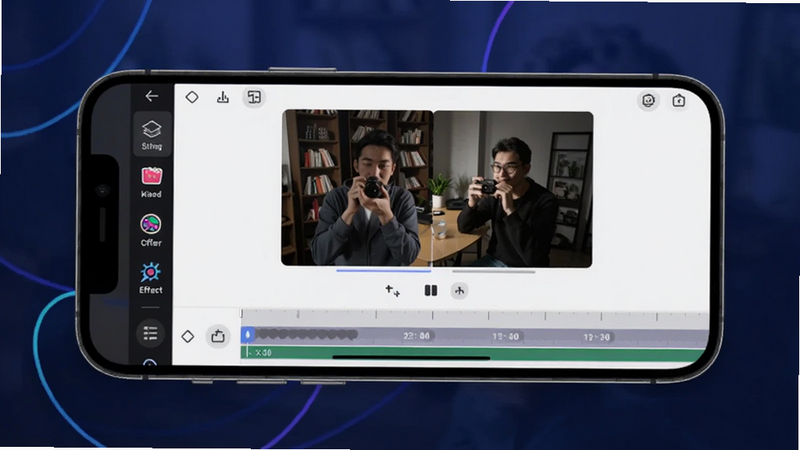Screen dimensions: 800x450
Task: Tap the export icon at top right
Action: pyautogui.click(x=679, y=101)
